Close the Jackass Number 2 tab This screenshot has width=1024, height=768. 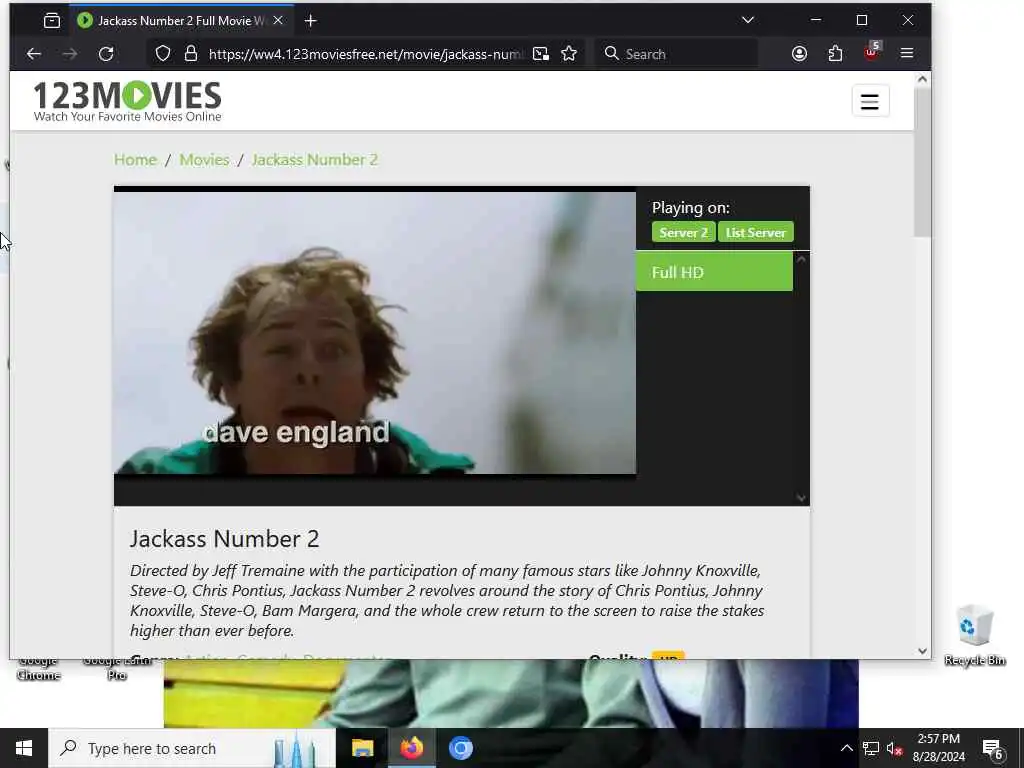pos(278,21)
